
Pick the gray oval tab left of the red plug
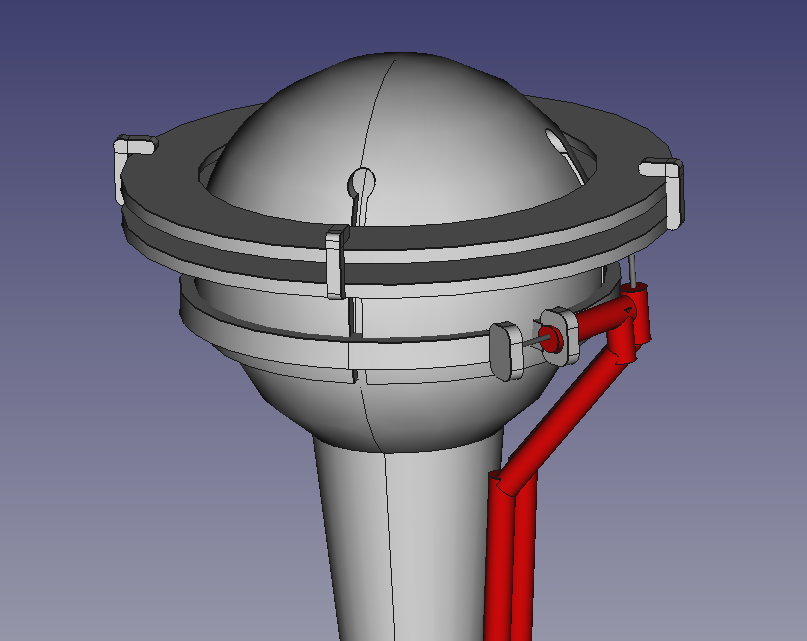[506, 351]
